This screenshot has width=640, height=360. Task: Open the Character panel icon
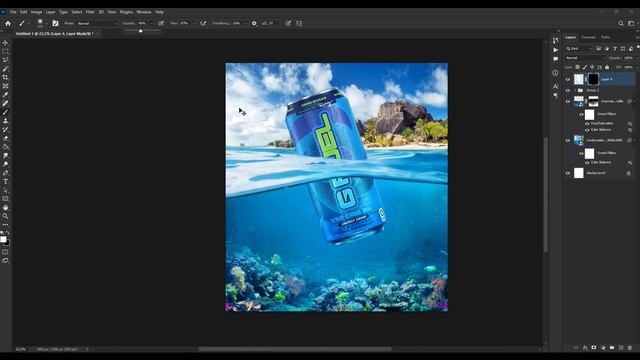click(x=555, y=86)
